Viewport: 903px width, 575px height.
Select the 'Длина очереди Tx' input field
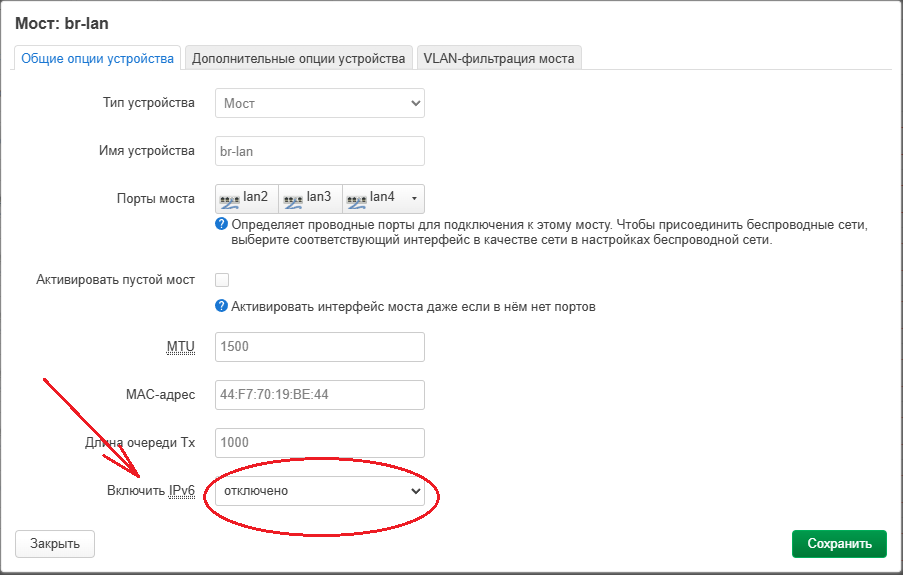320,443
